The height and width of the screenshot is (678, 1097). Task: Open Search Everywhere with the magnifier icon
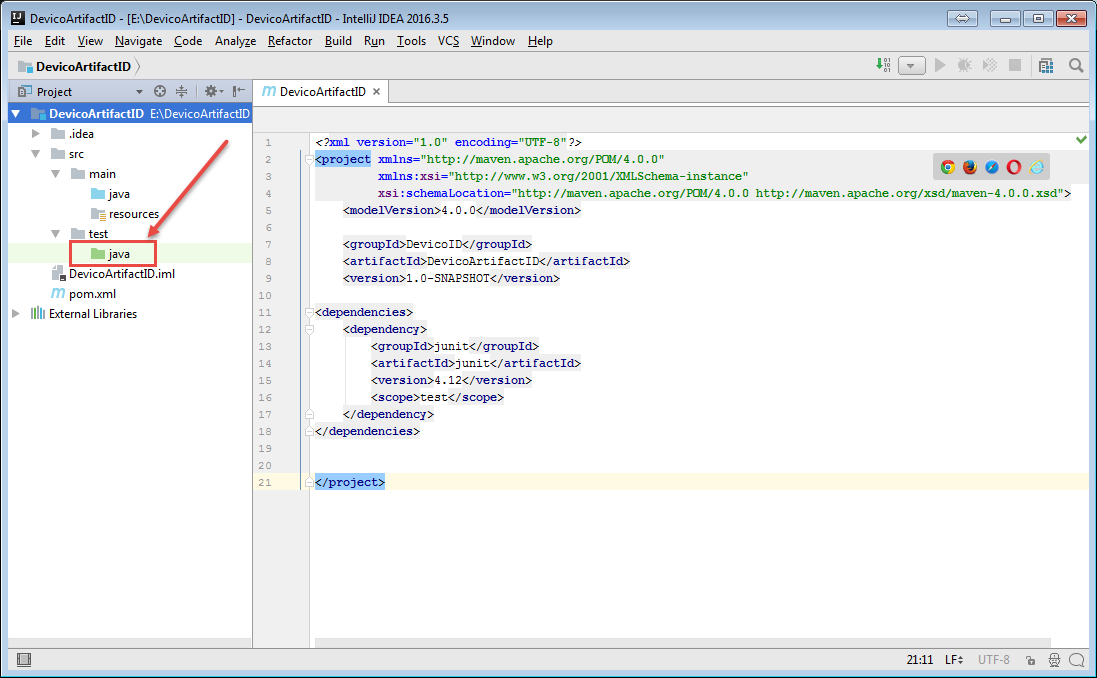pyautogui.click(x=1076, y=64)
